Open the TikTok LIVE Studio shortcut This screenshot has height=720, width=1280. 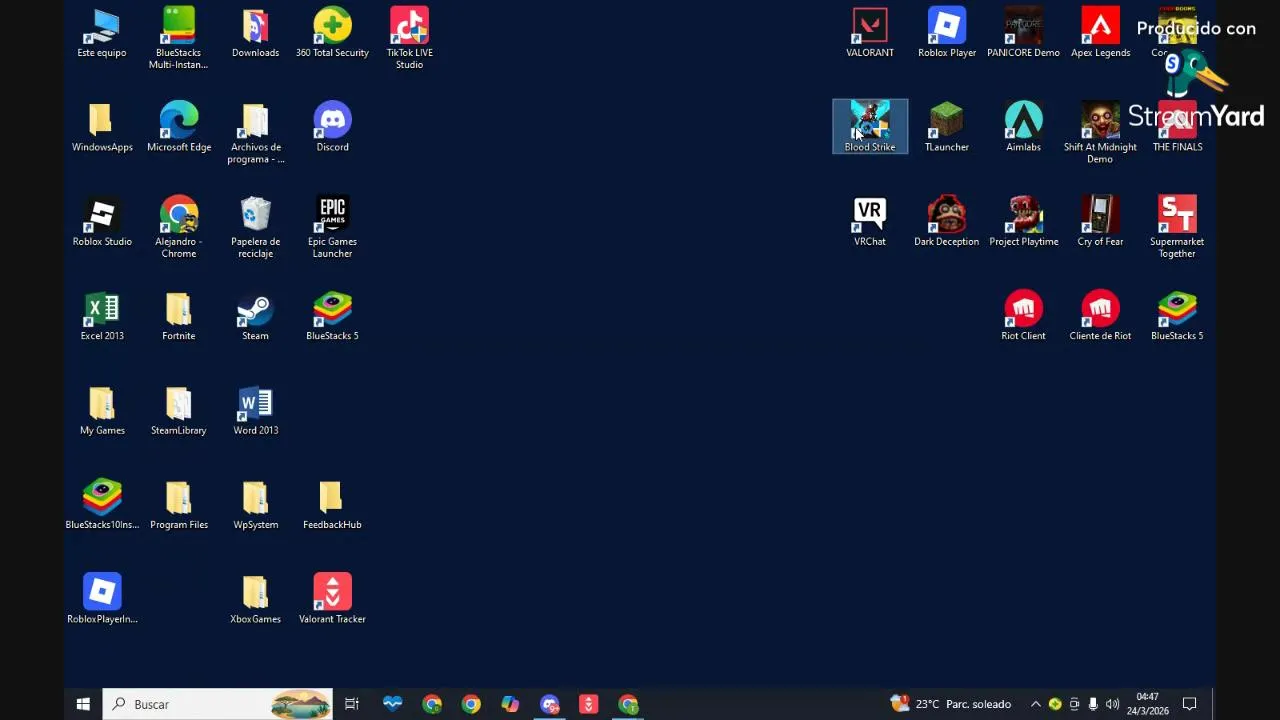click(x=409, y=39)
